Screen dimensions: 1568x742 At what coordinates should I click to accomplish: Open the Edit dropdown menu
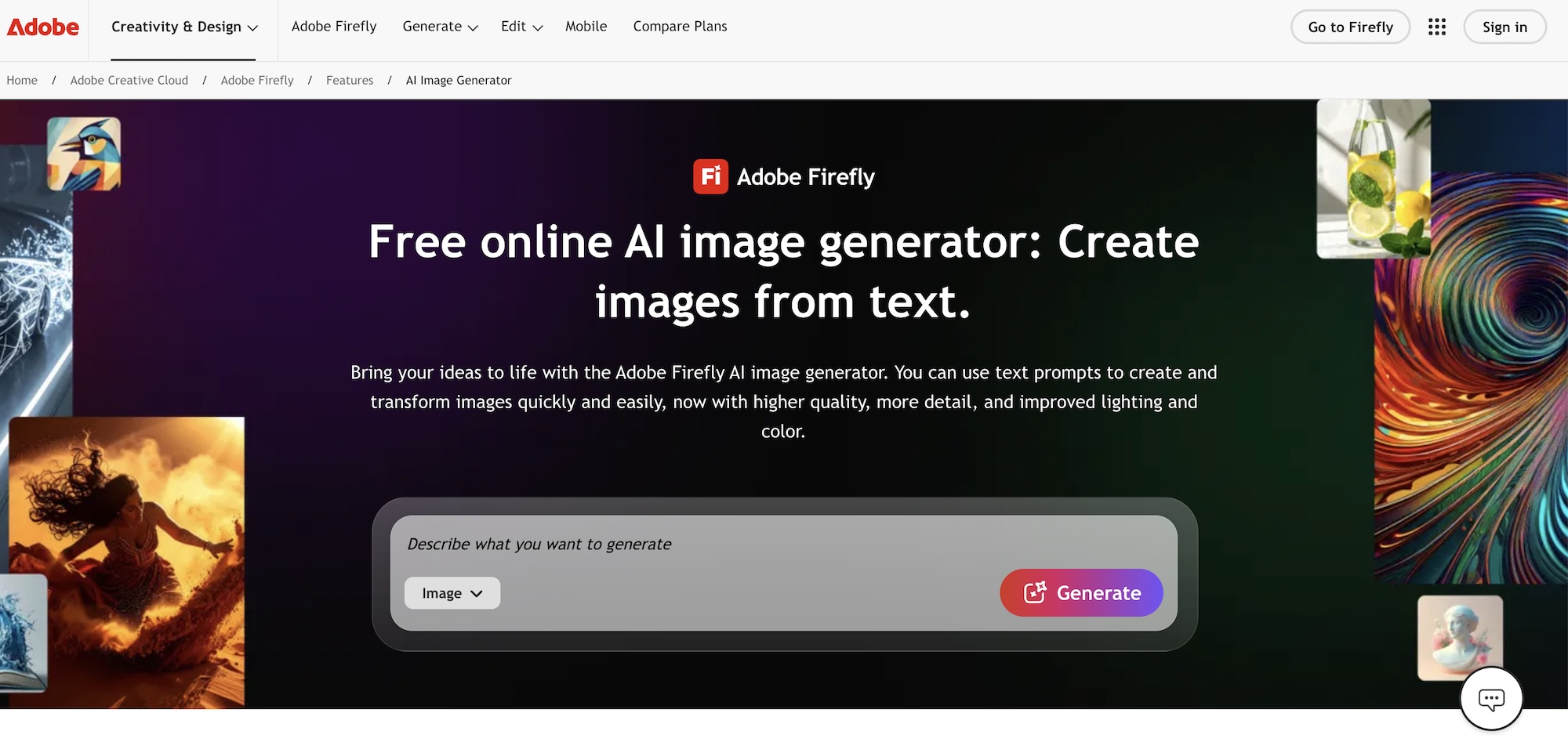(521, 27)
